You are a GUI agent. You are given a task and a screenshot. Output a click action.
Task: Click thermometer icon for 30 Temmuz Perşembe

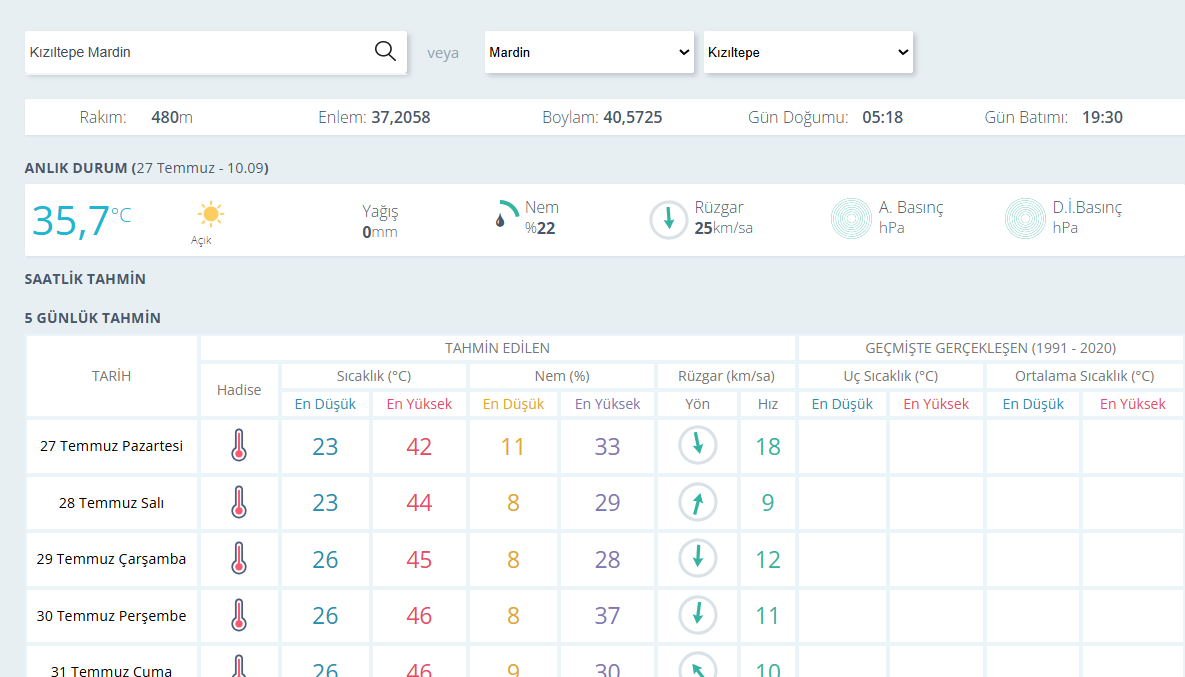click(239, 615)
